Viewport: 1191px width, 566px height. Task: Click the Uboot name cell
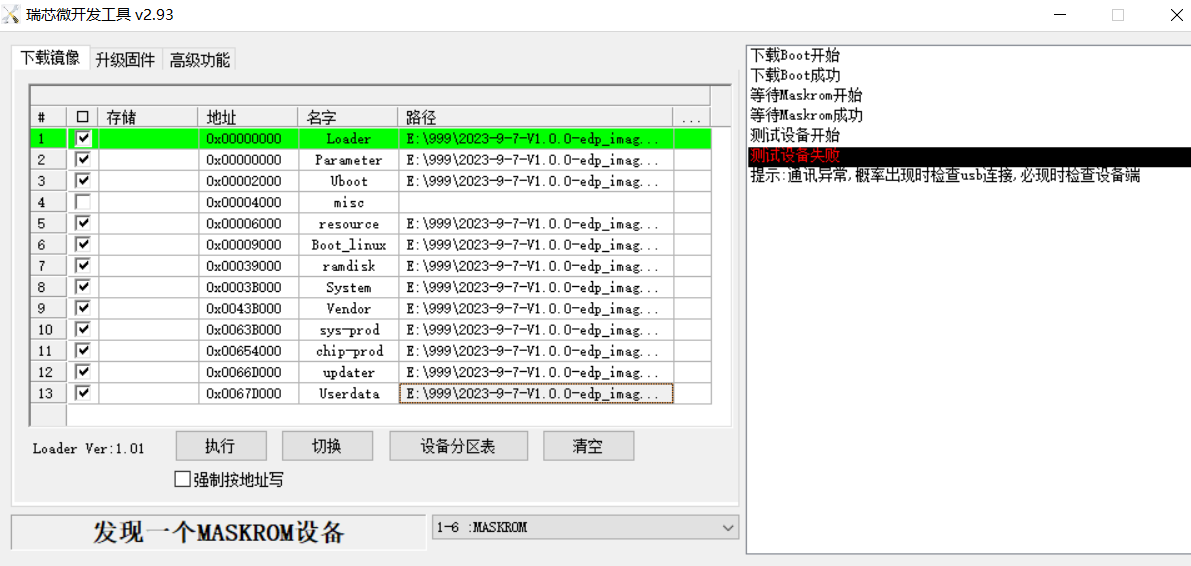pos(349,182)
